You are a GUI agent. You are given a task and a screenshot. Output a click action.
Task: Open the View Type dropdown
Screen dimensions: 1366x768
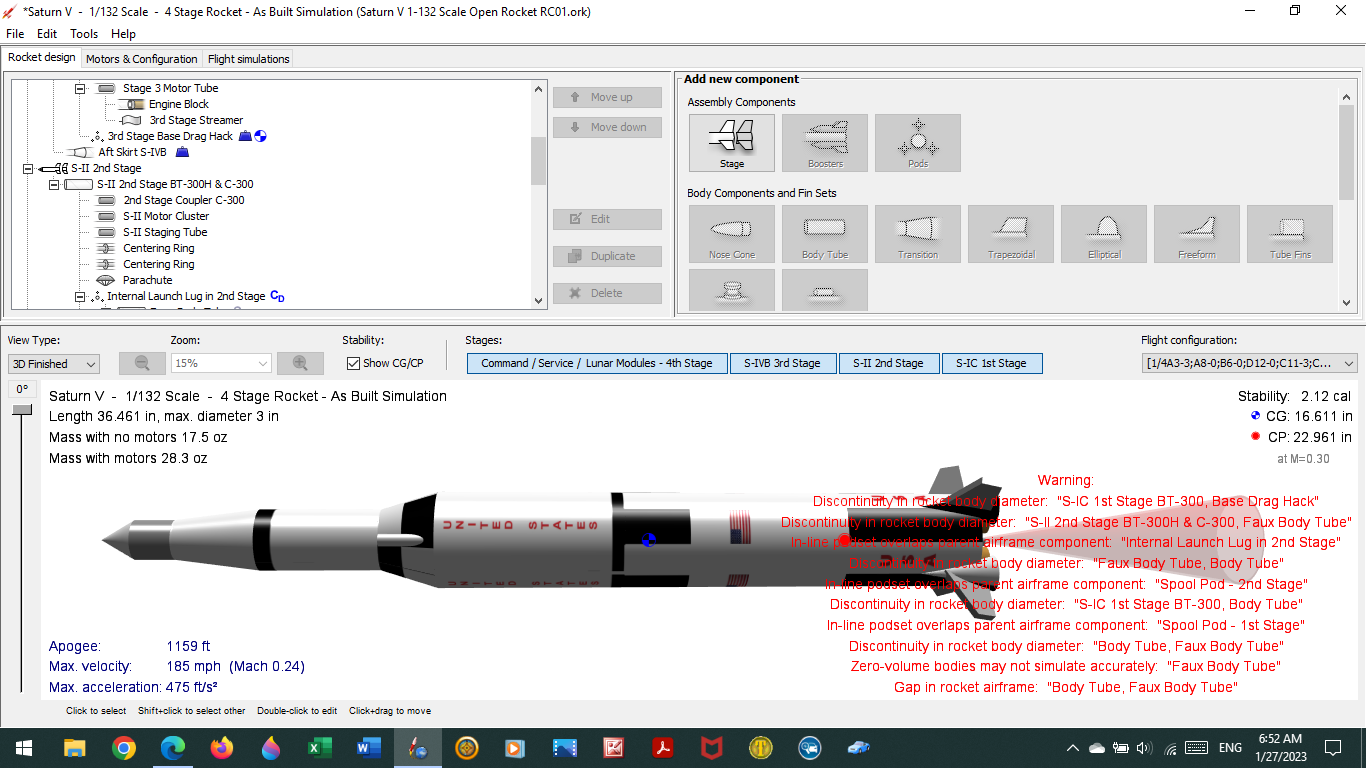53,363
